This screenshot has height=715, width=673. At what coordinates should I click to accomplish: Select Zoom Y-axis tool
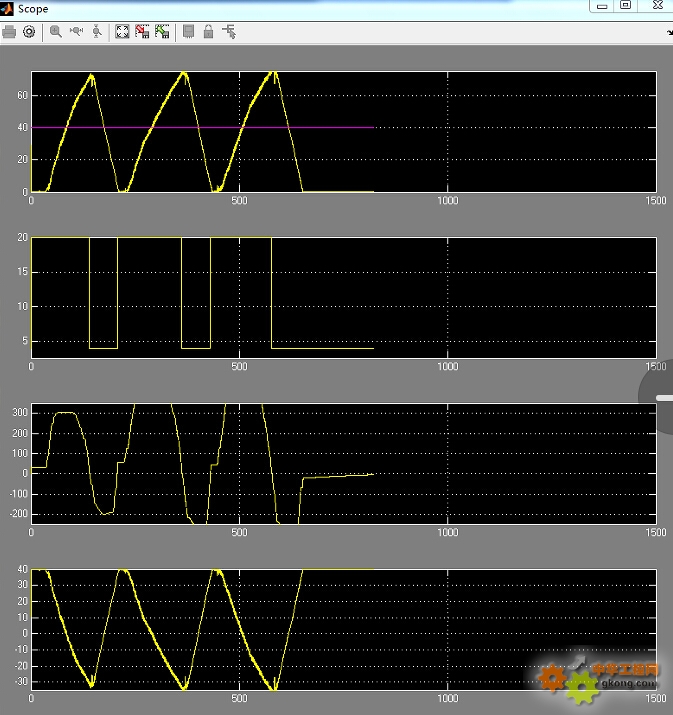(x=97, y=31)
